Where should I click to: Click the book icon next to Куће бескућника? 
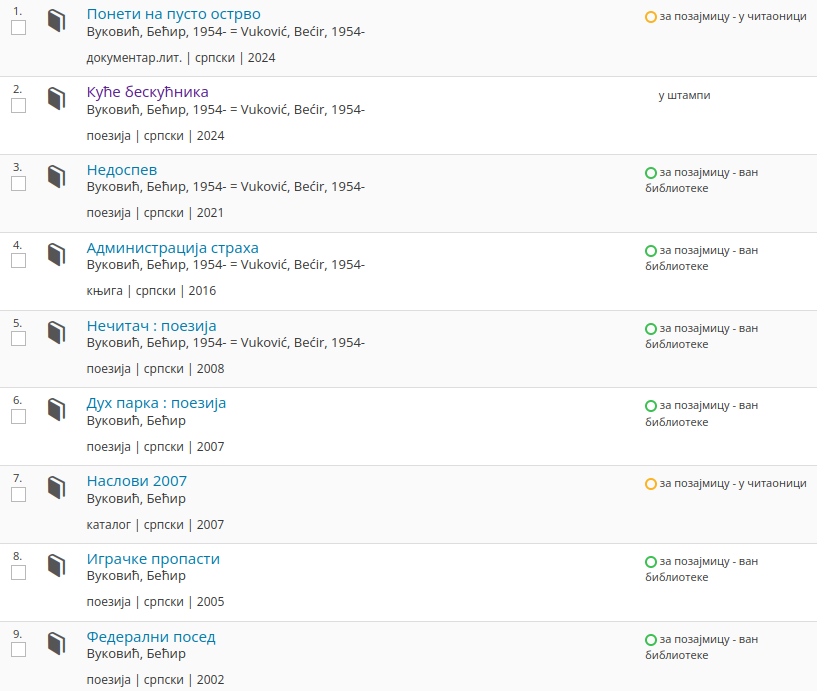click(56, 99)
